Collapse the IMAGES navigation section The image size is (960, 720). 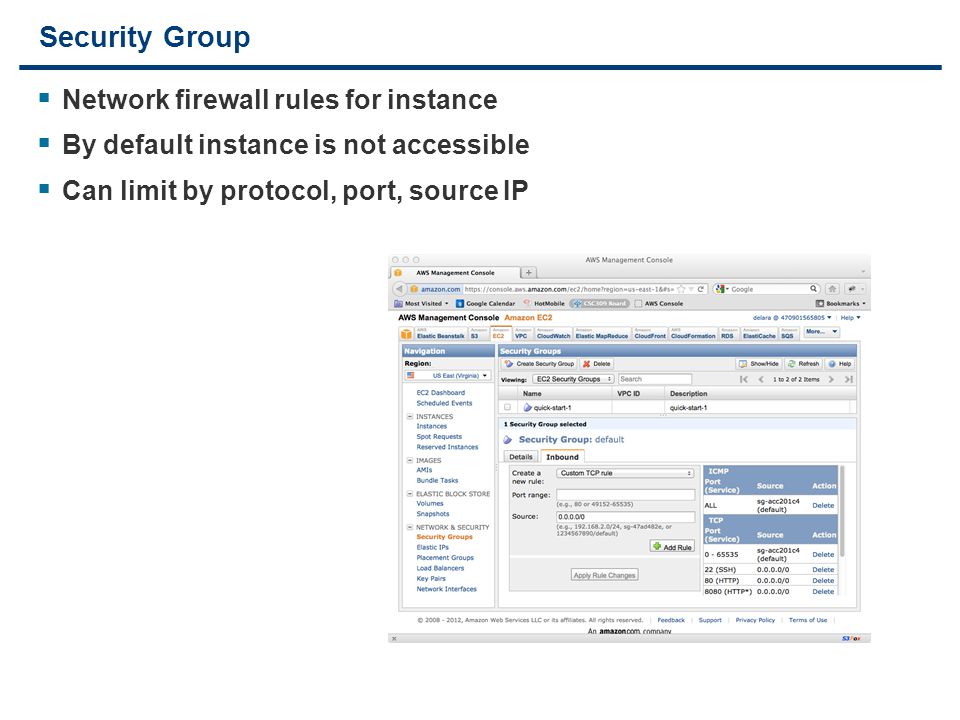click(410, 460)
